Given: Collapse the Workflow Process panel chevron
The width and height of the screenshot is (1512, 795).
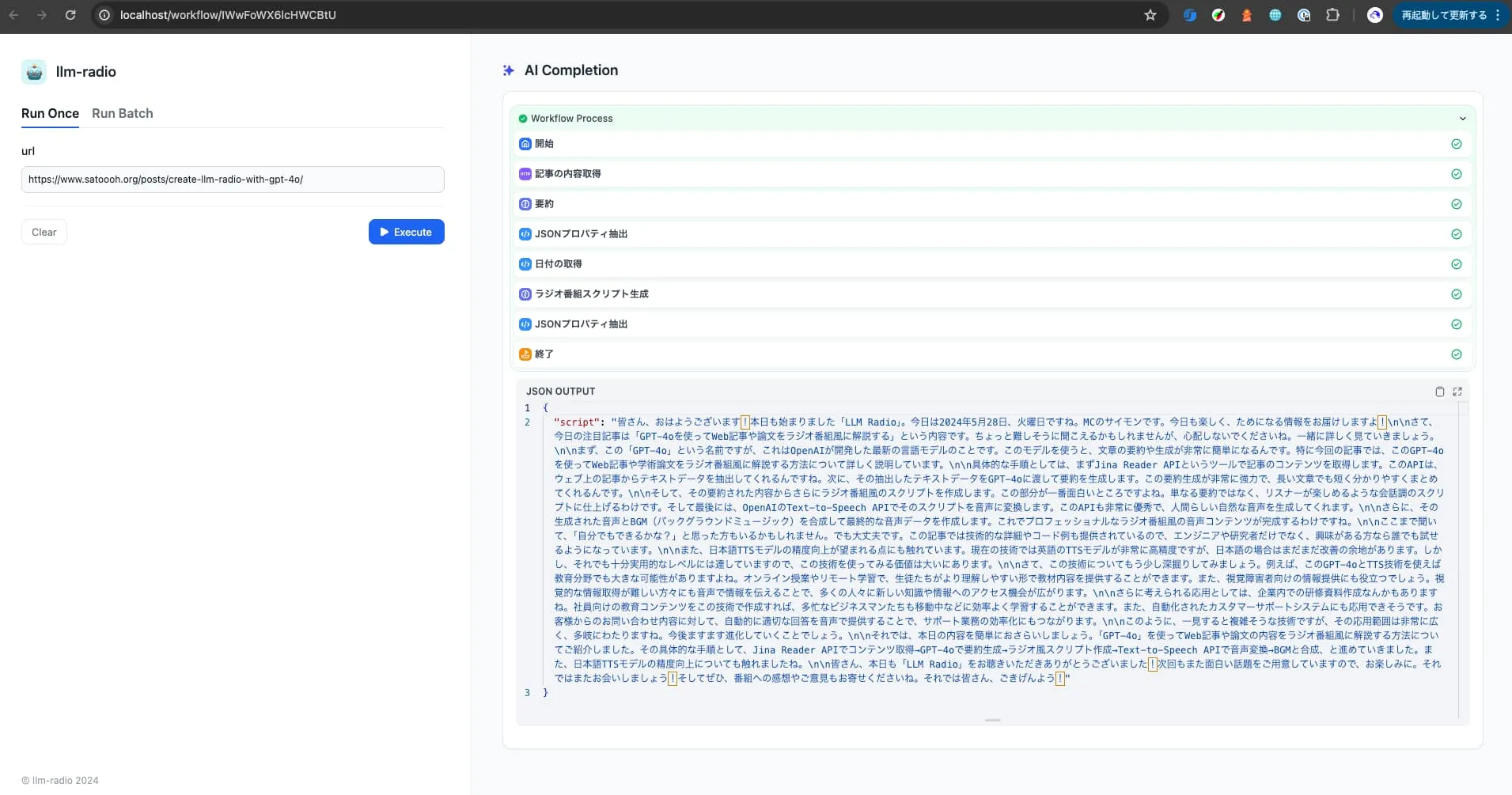Looking at the screenshot, I should coord(1463,119).
